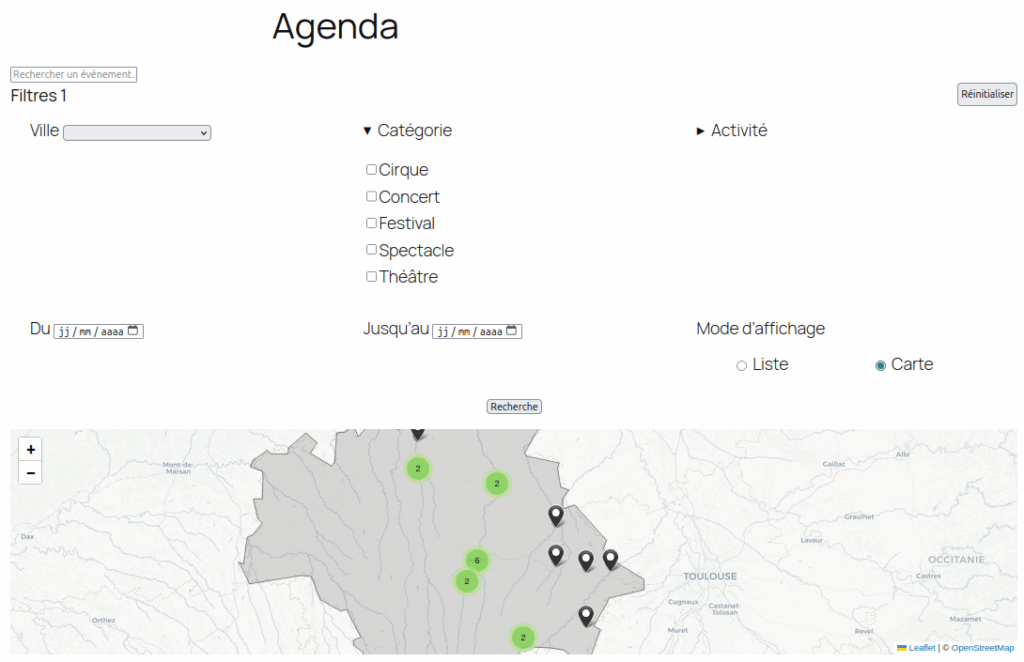Image resolution: width=1024 pixels, height=662 pixels.
Task: Click the black pin nearest the Toulouse label
Action: (610, 559)
